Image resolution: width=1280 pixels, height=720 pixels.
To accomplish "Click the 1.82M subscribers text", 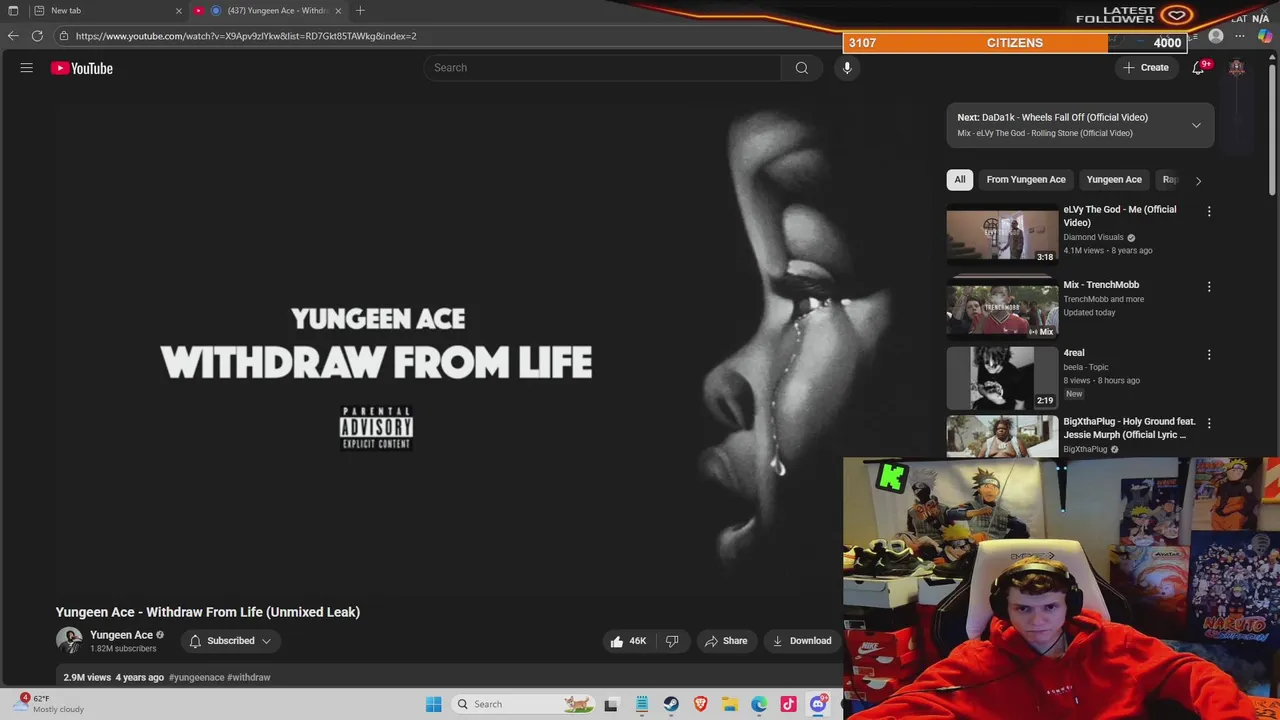I will pos(123,649).
